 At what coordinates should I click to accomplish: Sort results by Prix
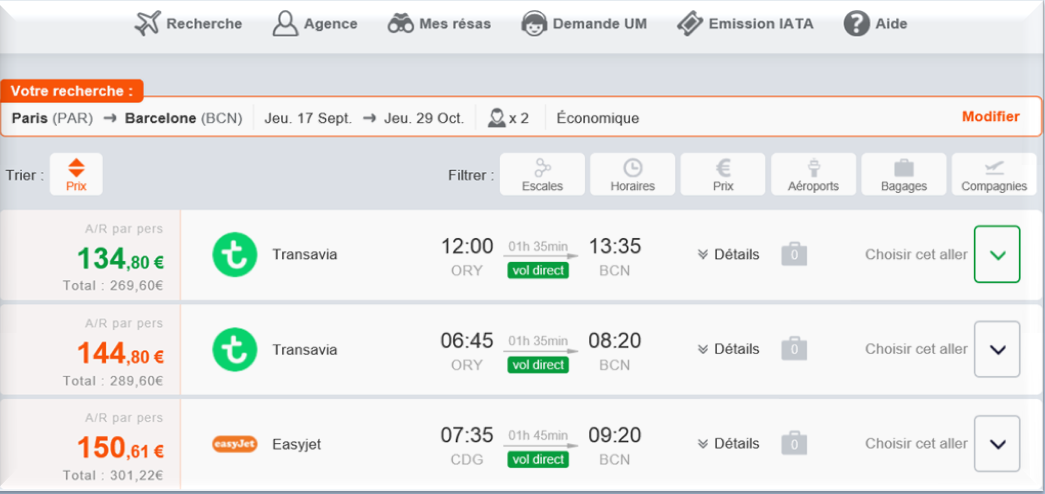point(76,174)
